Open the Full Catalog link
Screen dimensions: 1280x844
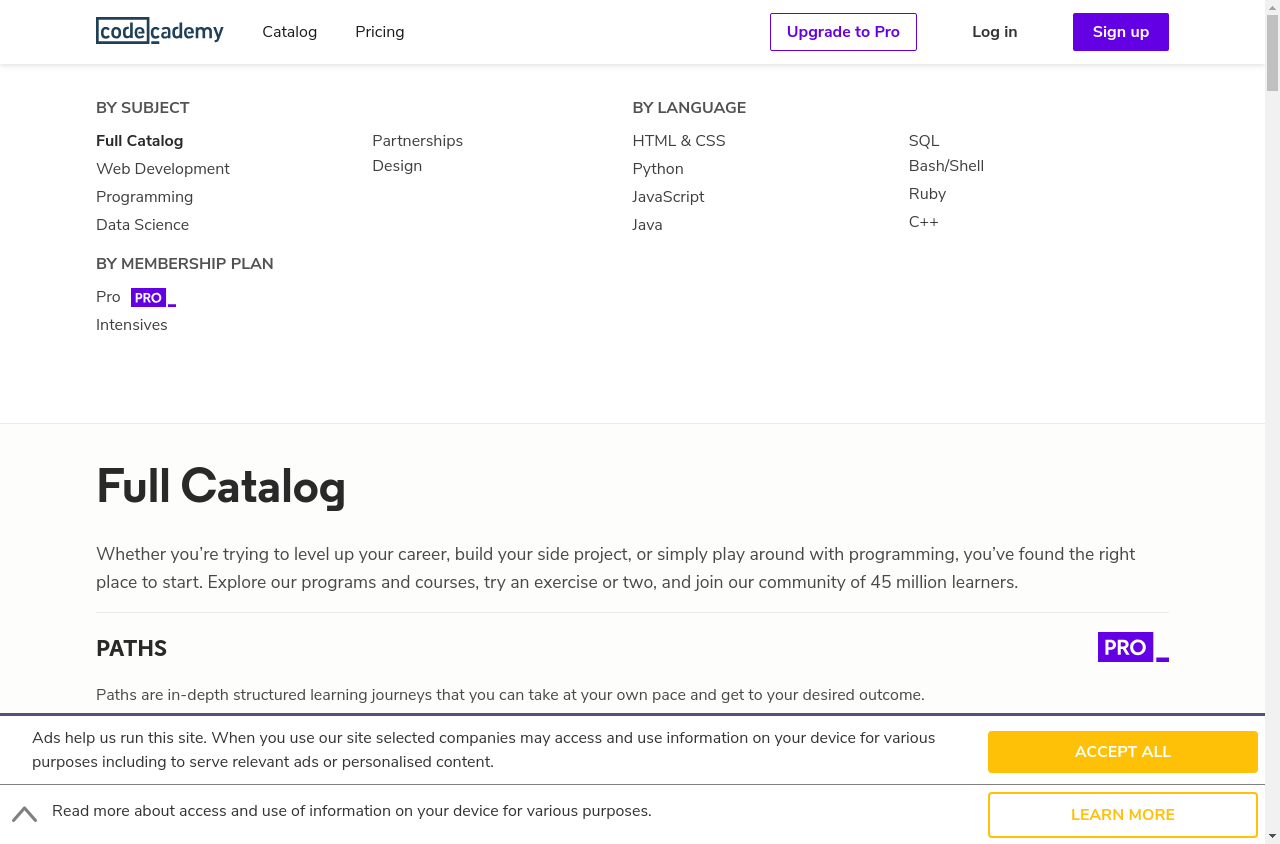click(140, 141)
